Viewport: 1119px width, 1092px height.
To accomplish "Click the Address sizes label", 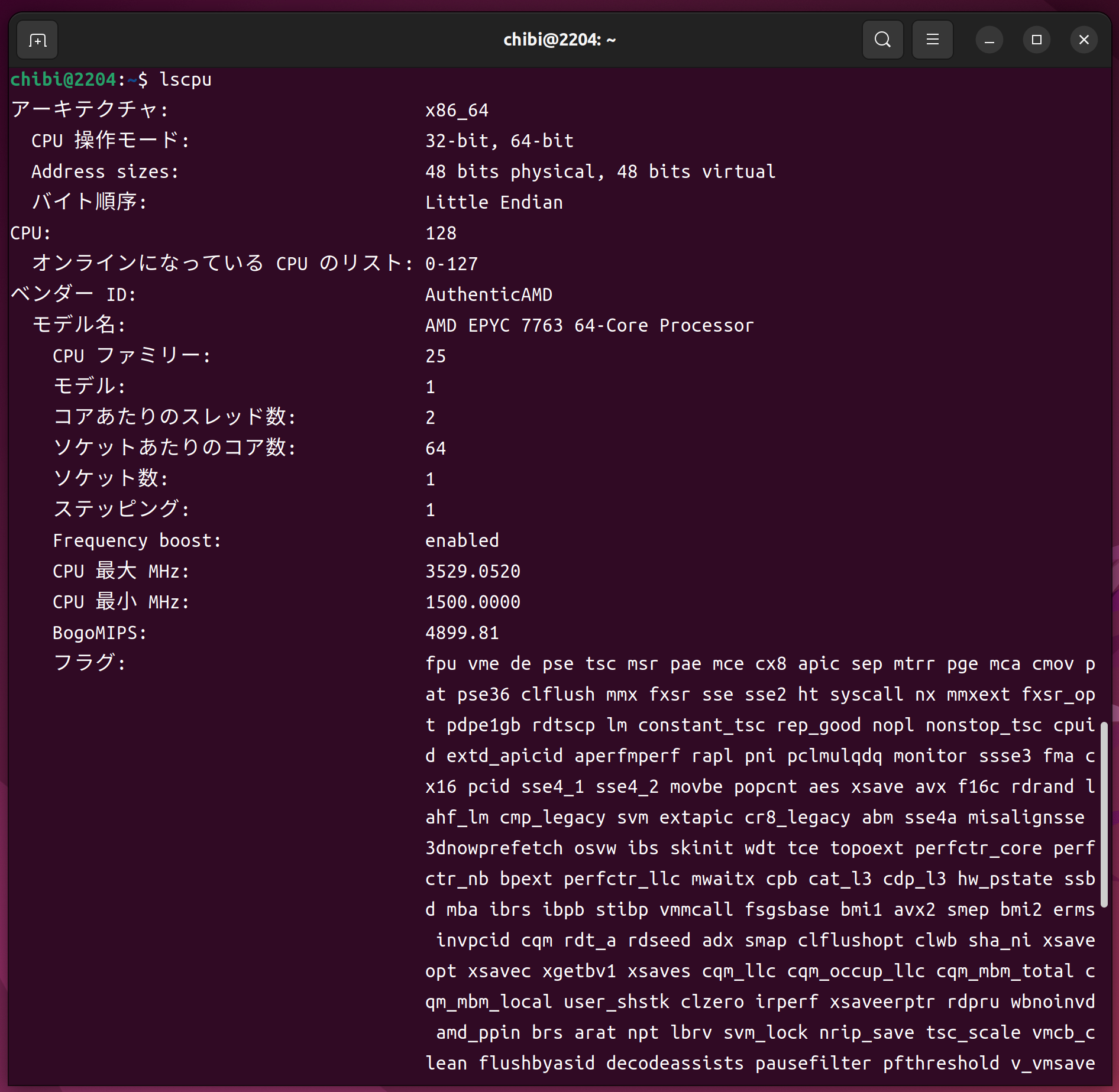I will tap(105, 172).
